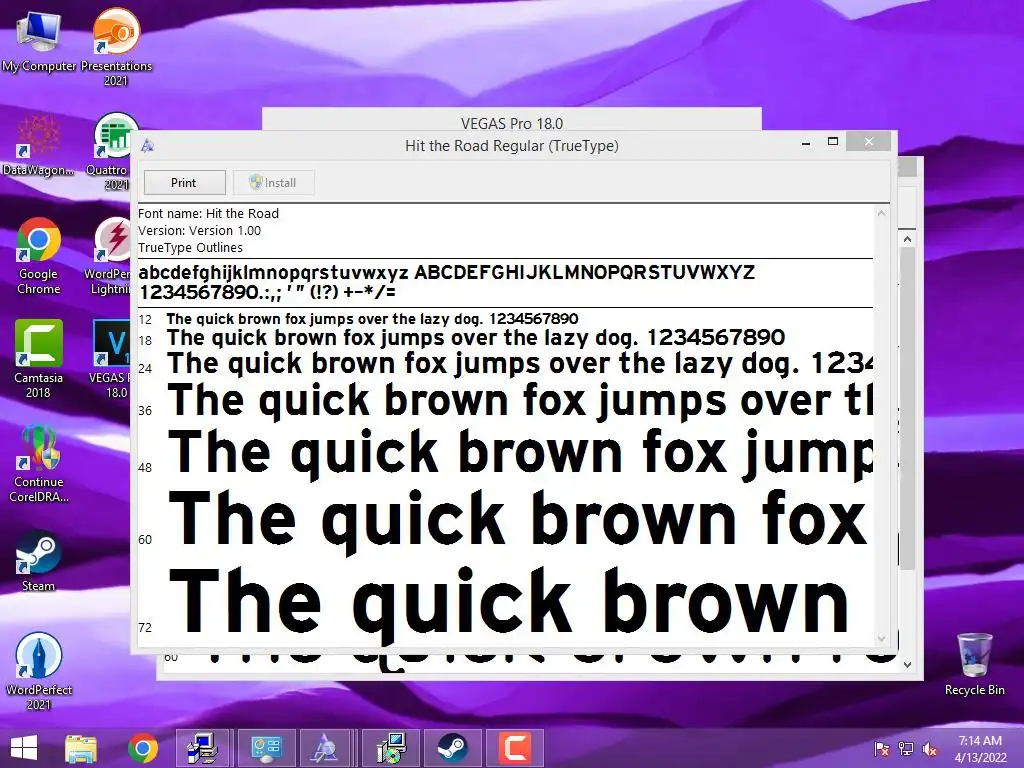Click the Install button with shield icon
Image resolution: width=1024 pixels, height=768 pixels.
[274, 183]
